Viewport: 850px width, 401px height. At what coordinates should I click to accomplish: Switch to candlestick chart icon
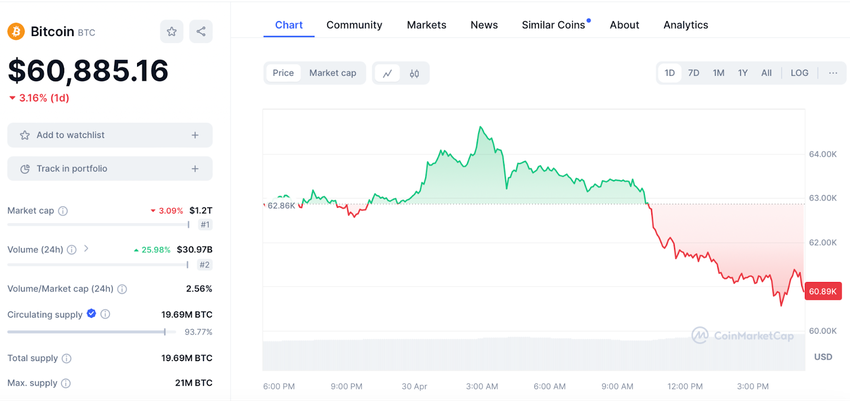(x=414, y=73)
